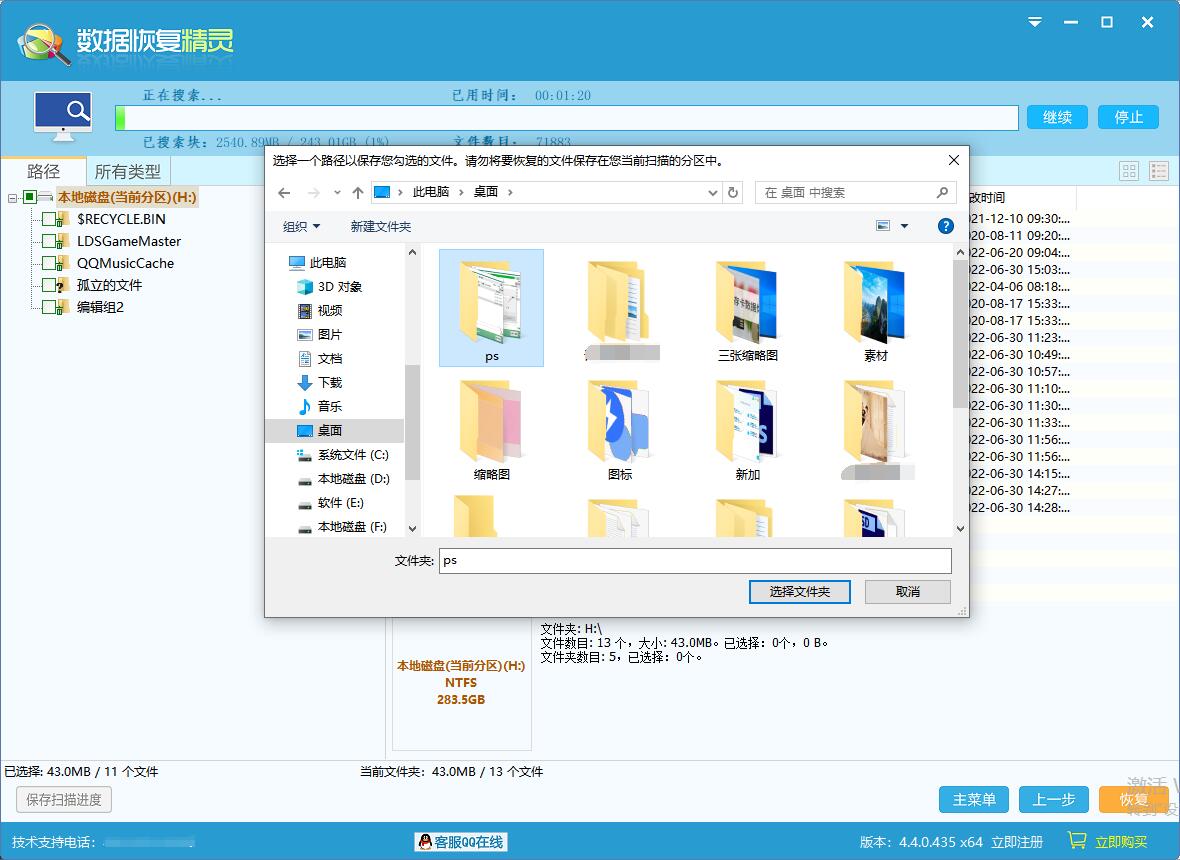1180x860 pixels.
Task: Select 此电脑 in navigation pane
Action: [x=318, y=263]
